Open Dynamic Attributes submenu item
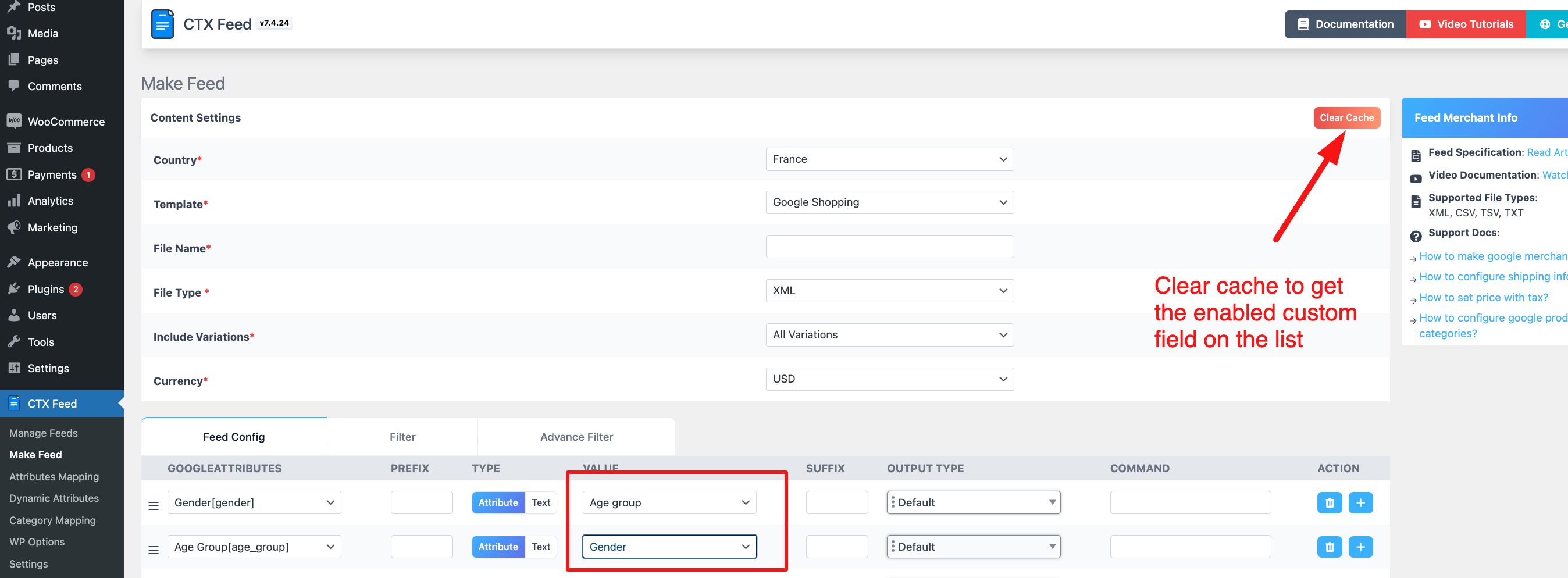This screenshot has width=1568, height=578. 54,498
